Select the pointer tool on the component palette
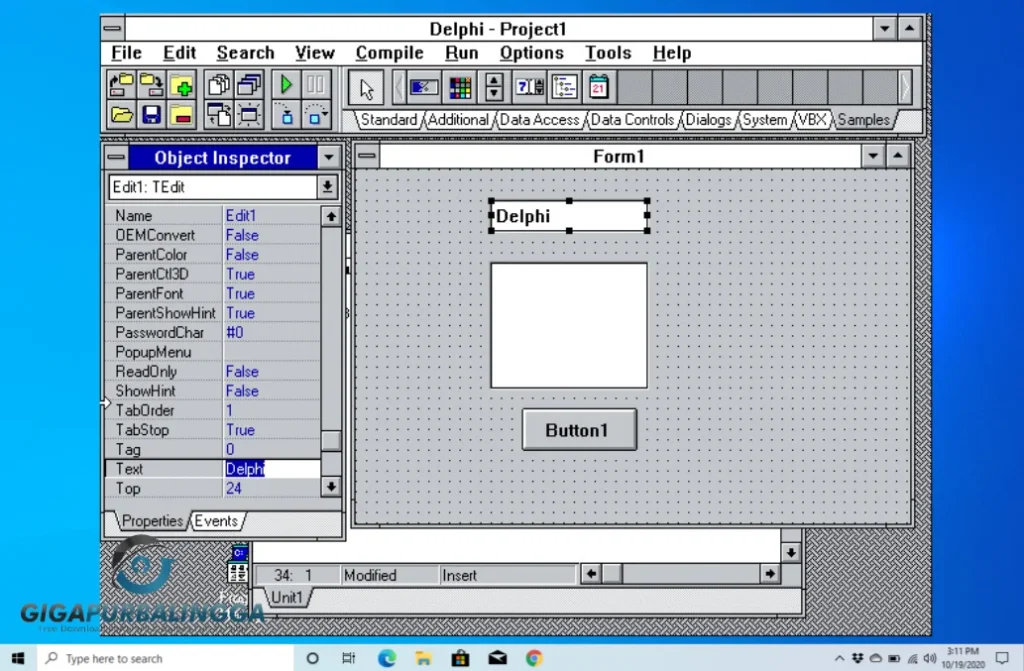 pyautogui.click(x=366, y=87)
